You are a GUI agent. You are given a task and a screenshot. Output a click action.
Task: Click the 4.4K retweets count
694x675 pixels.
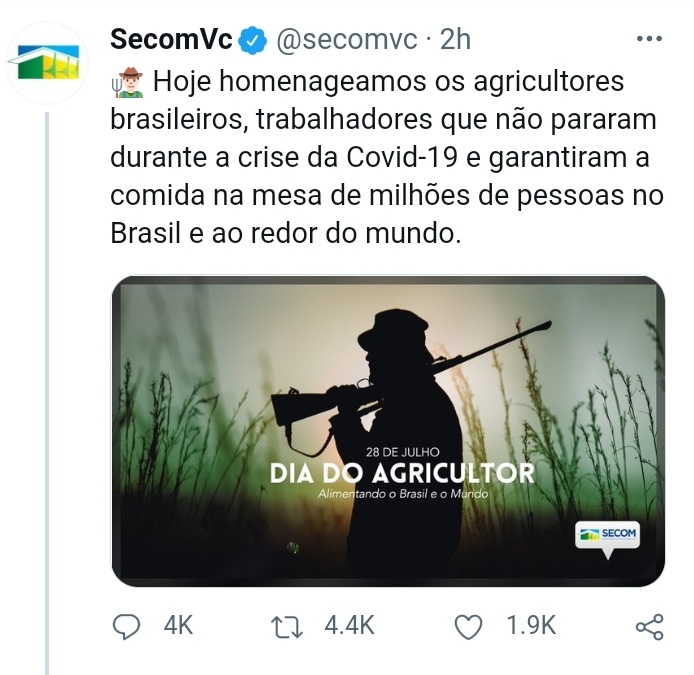click(350, 626)
